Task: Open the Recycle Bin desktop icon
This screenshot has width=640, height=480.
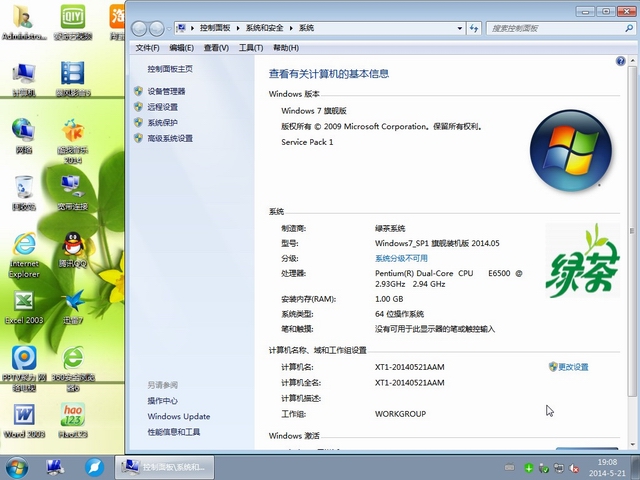Action: coord(24,193)
